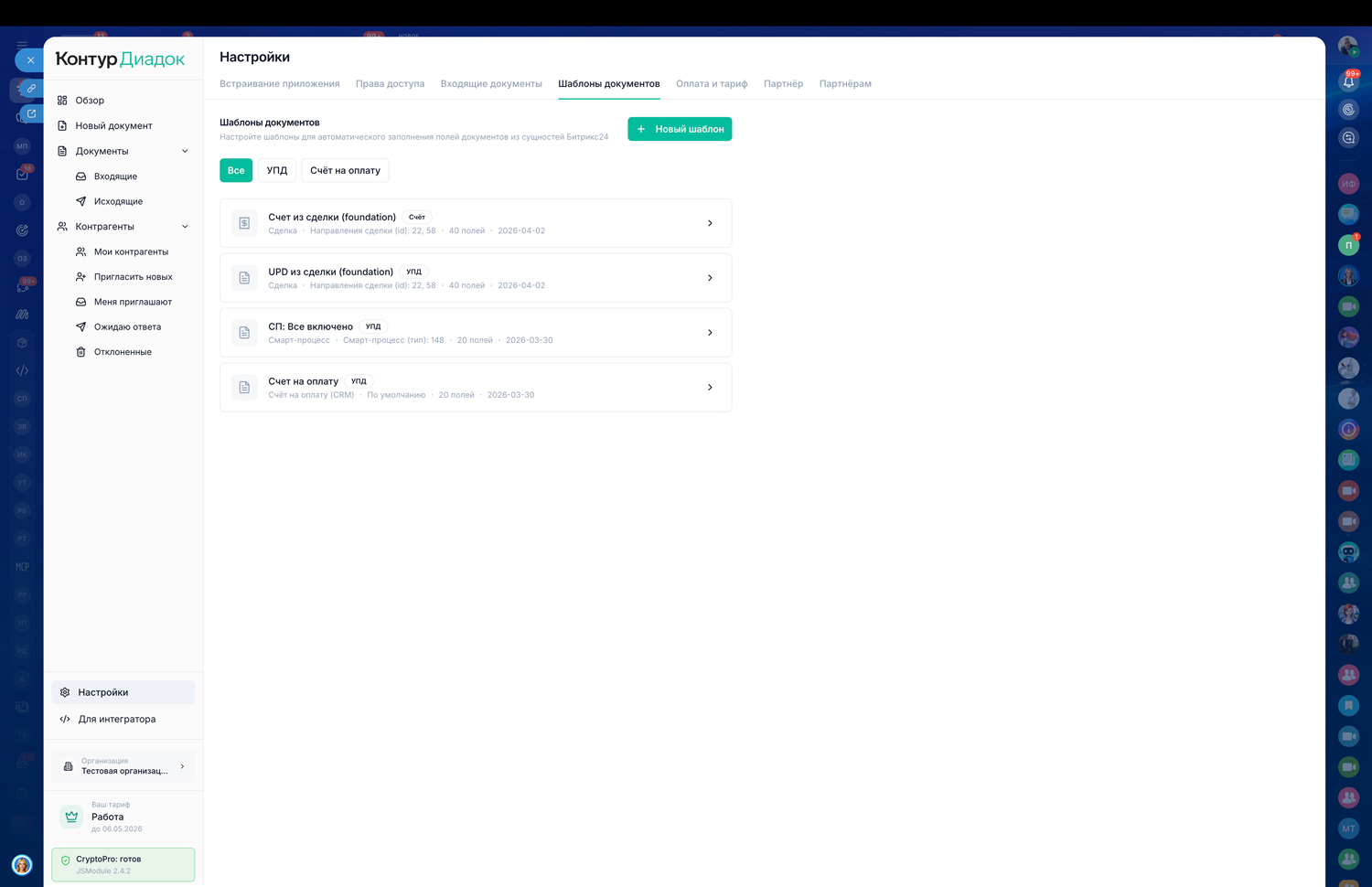1372x887 pixels.
Task: Open the user profile avatar at top right
Action: [x=1348, y=46]
